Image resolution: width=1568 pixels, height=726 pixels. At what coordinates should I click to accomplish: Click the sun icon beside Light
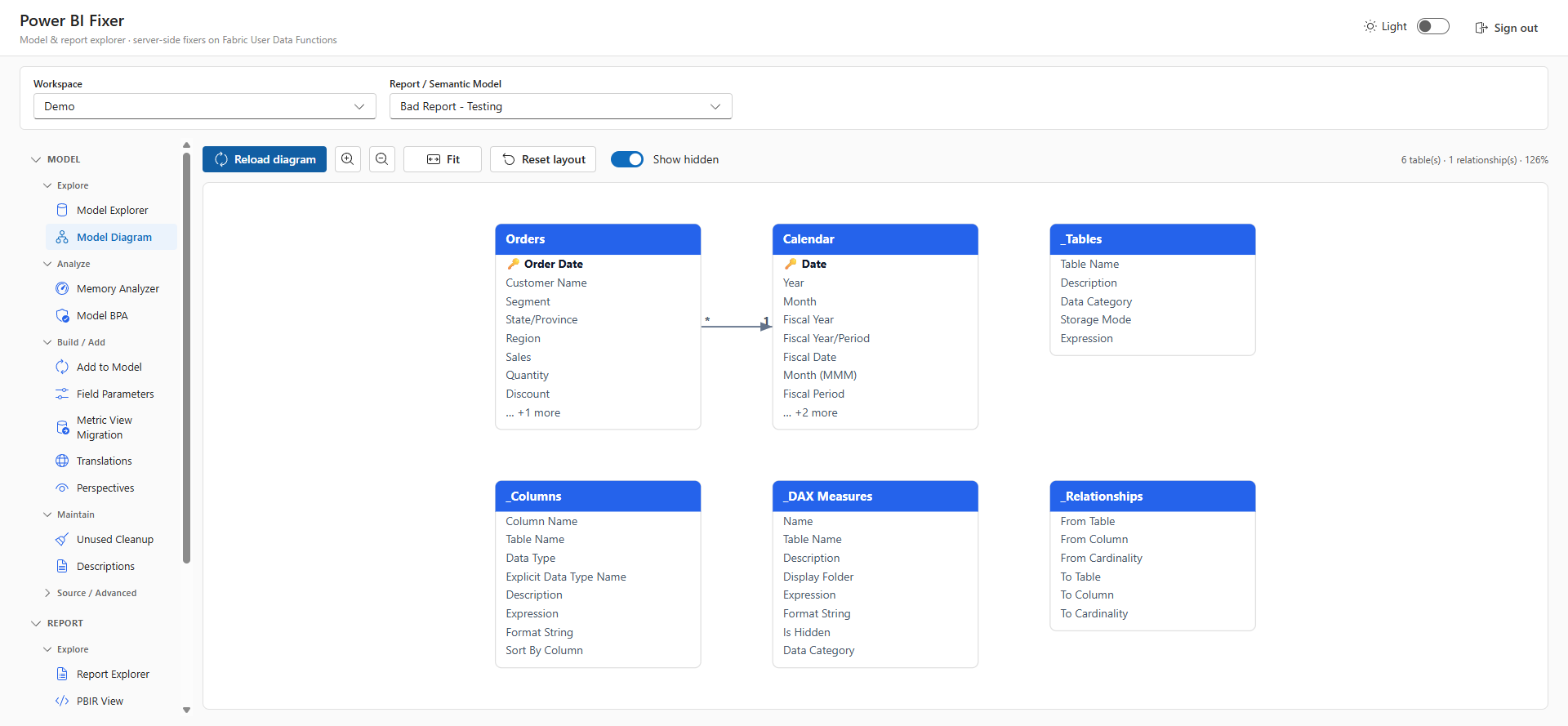[1370, 26]
